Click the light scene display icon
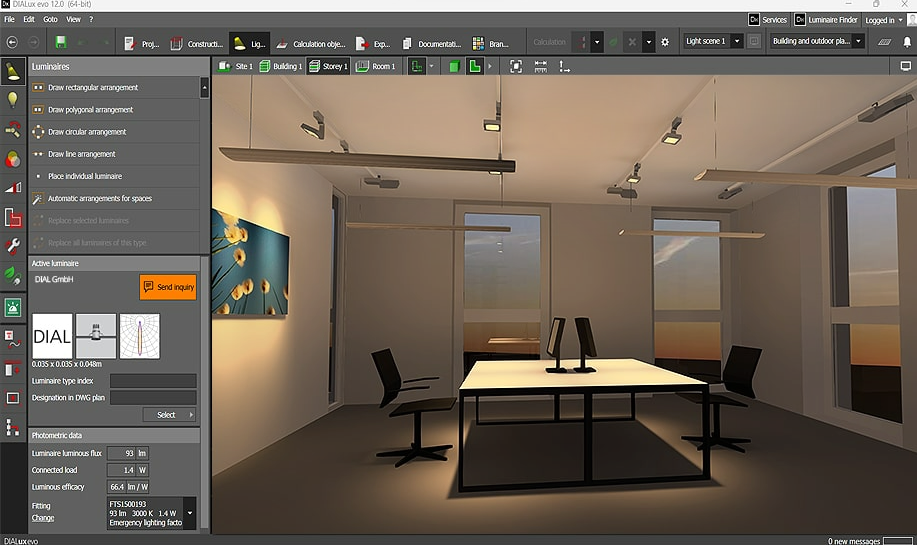917x545 pixels. [754, 42]
